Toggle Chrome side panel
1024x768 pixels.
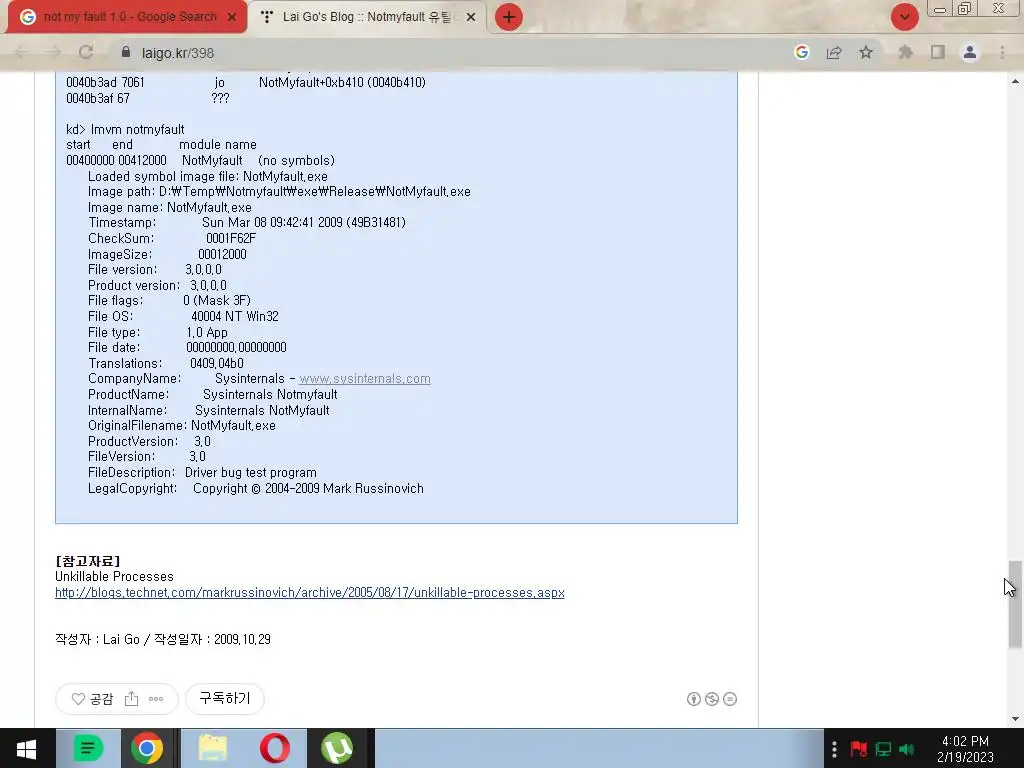tap(938, 52)
